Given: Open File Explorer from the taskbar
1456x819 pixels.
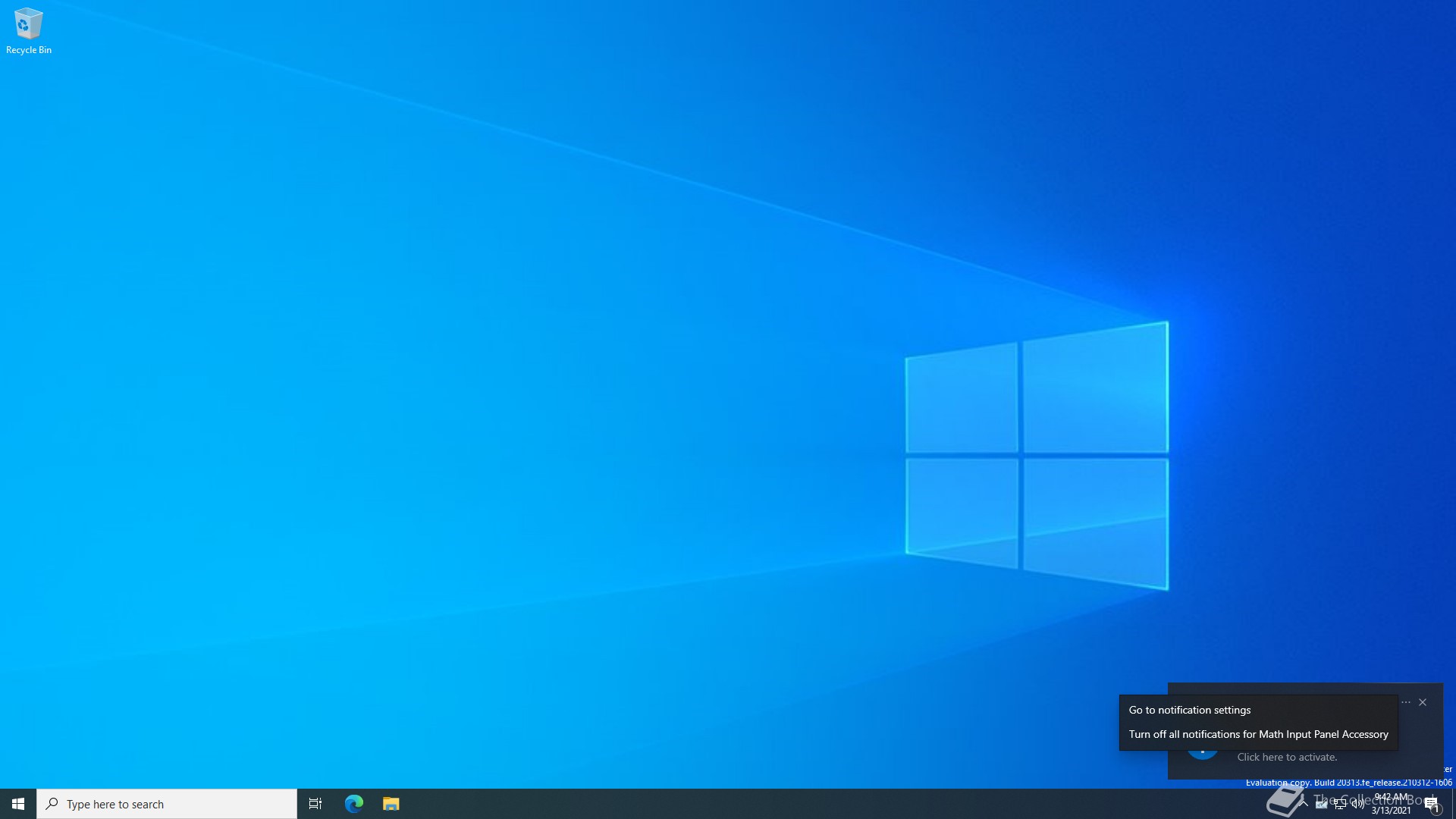Looking at the screenshot, I should tap(391, 804).
